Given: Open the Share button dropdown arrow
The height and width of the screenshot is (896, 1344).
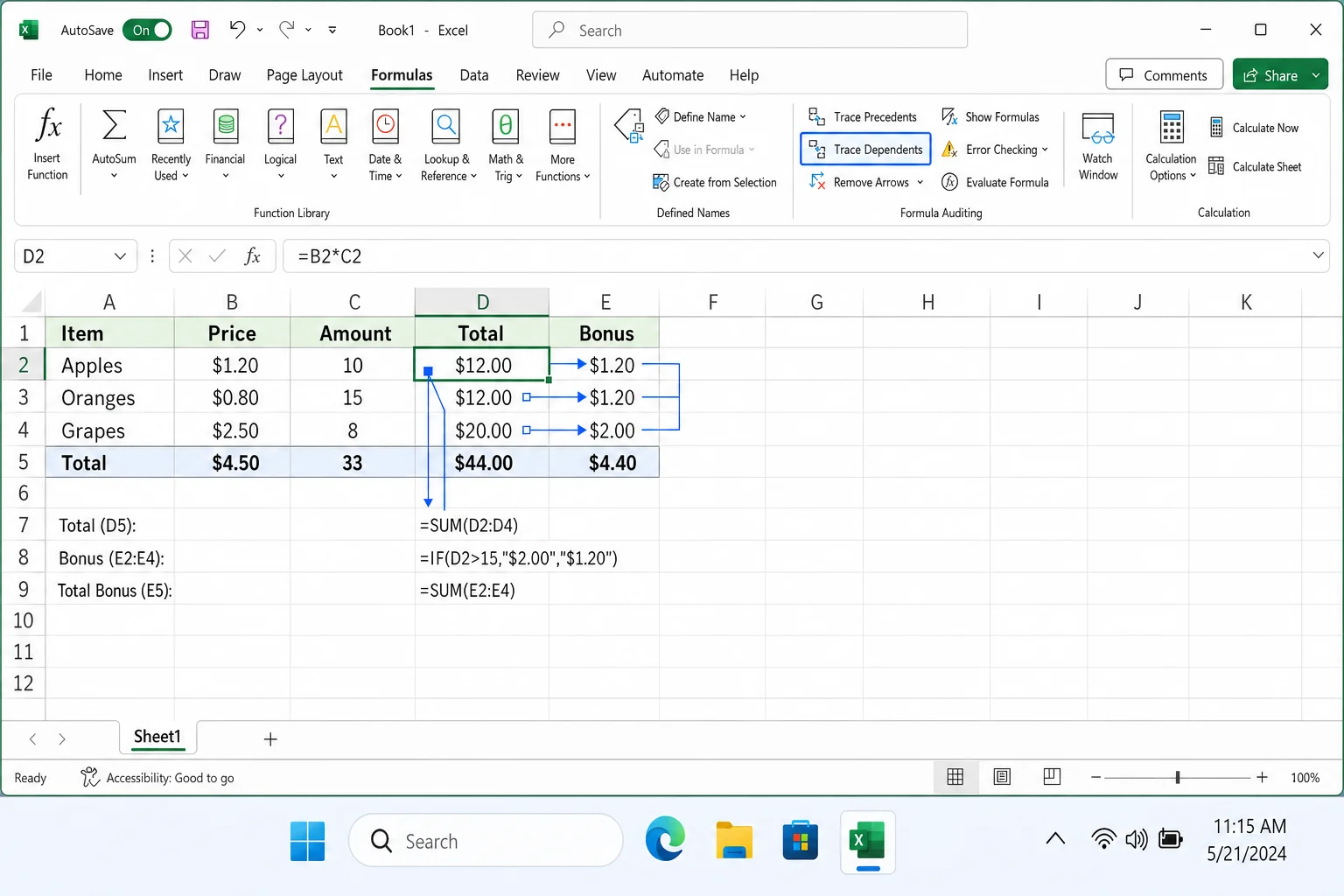Looking at the screenshot, I should [x=1316, y=75].
